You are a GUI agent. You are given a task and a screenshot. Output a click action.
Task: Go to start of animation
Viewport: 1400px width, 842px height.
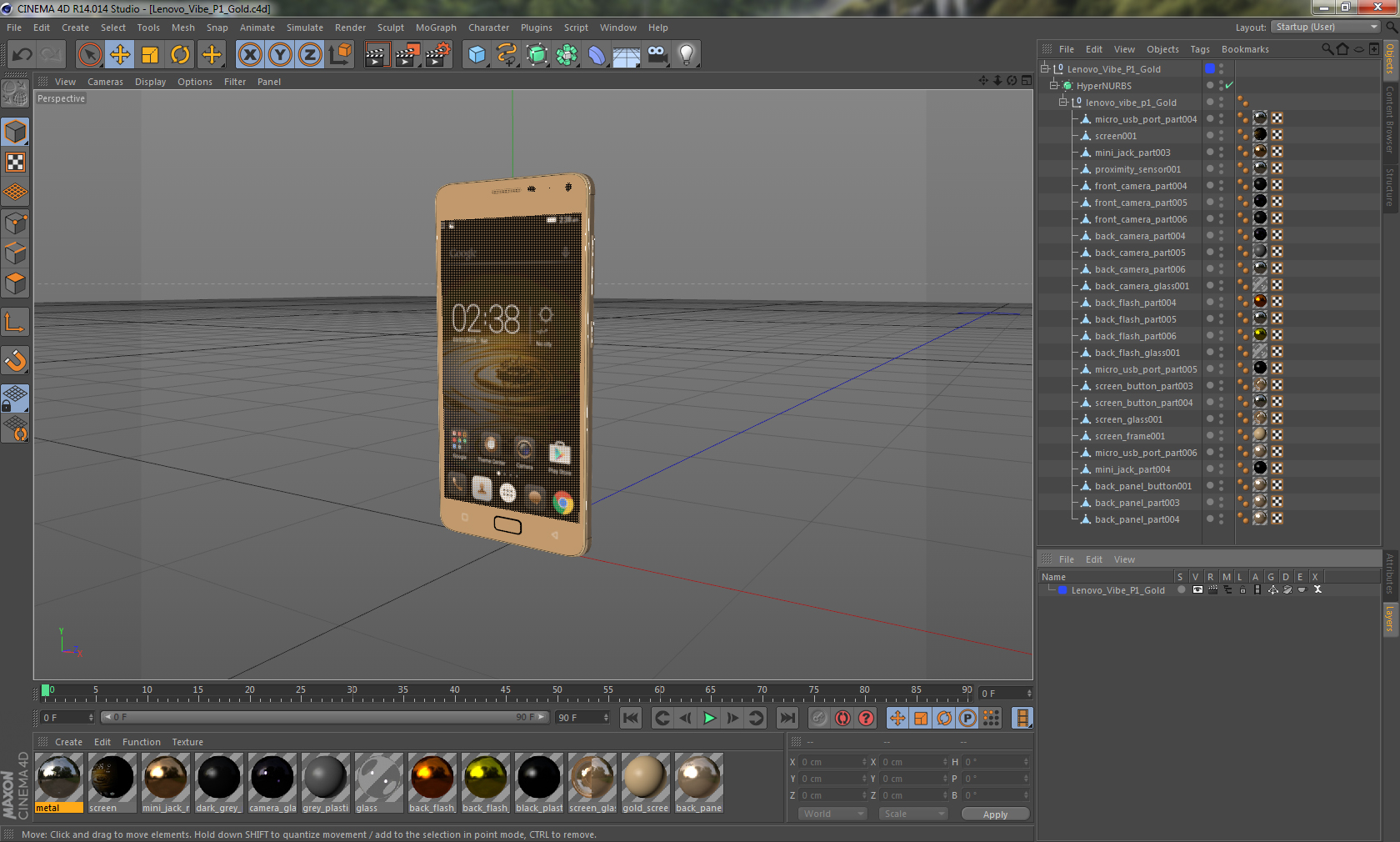click(x=631, y=718)
